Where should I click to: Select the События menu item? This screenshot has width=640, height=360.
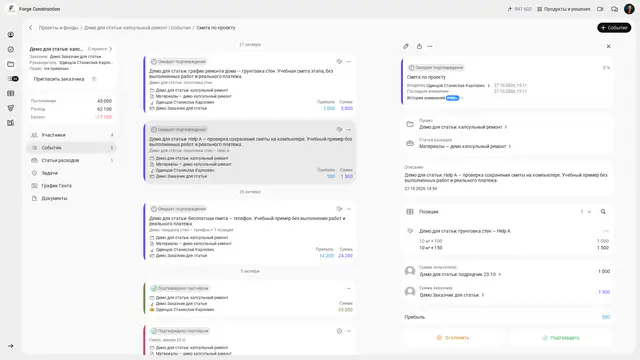point(72,148)
